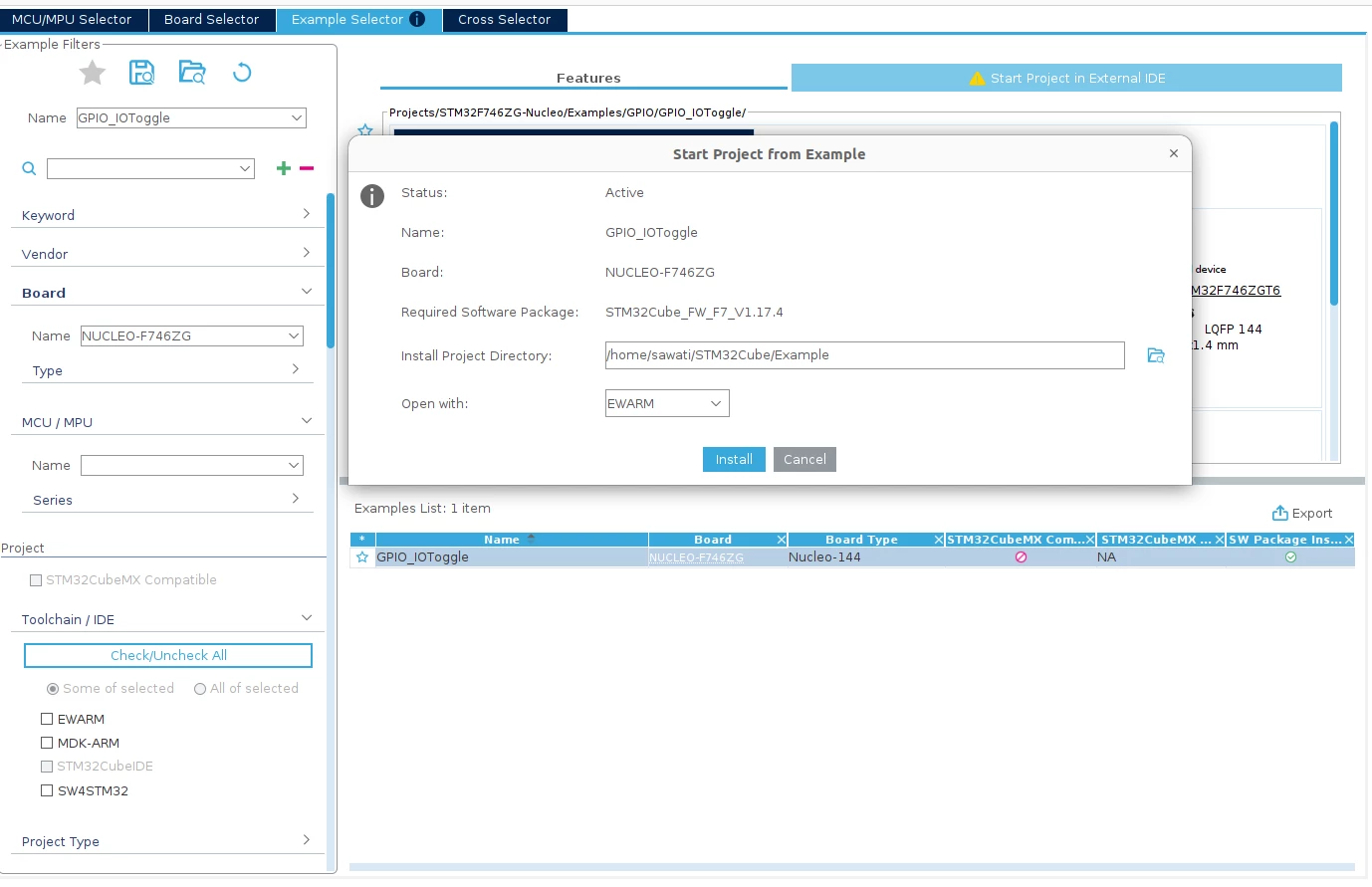
Task: Switch to the Board Selector tab
Action: click(x=211, y=20)
